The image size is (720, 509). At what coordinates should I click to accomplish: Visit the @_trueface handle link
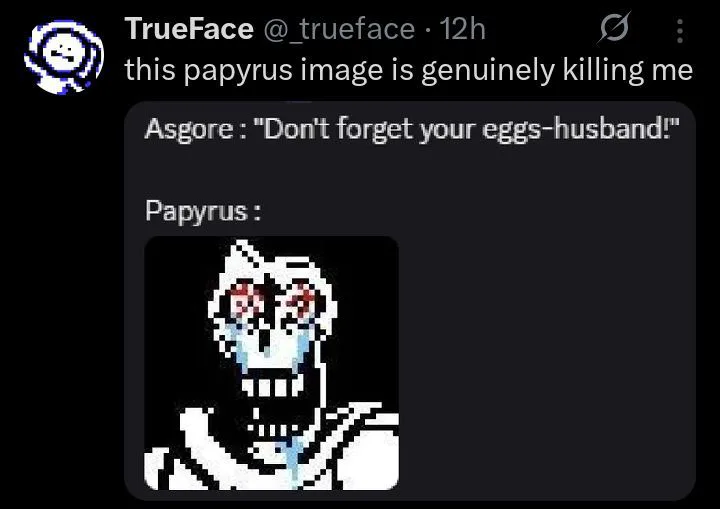(x=339, y=30)
